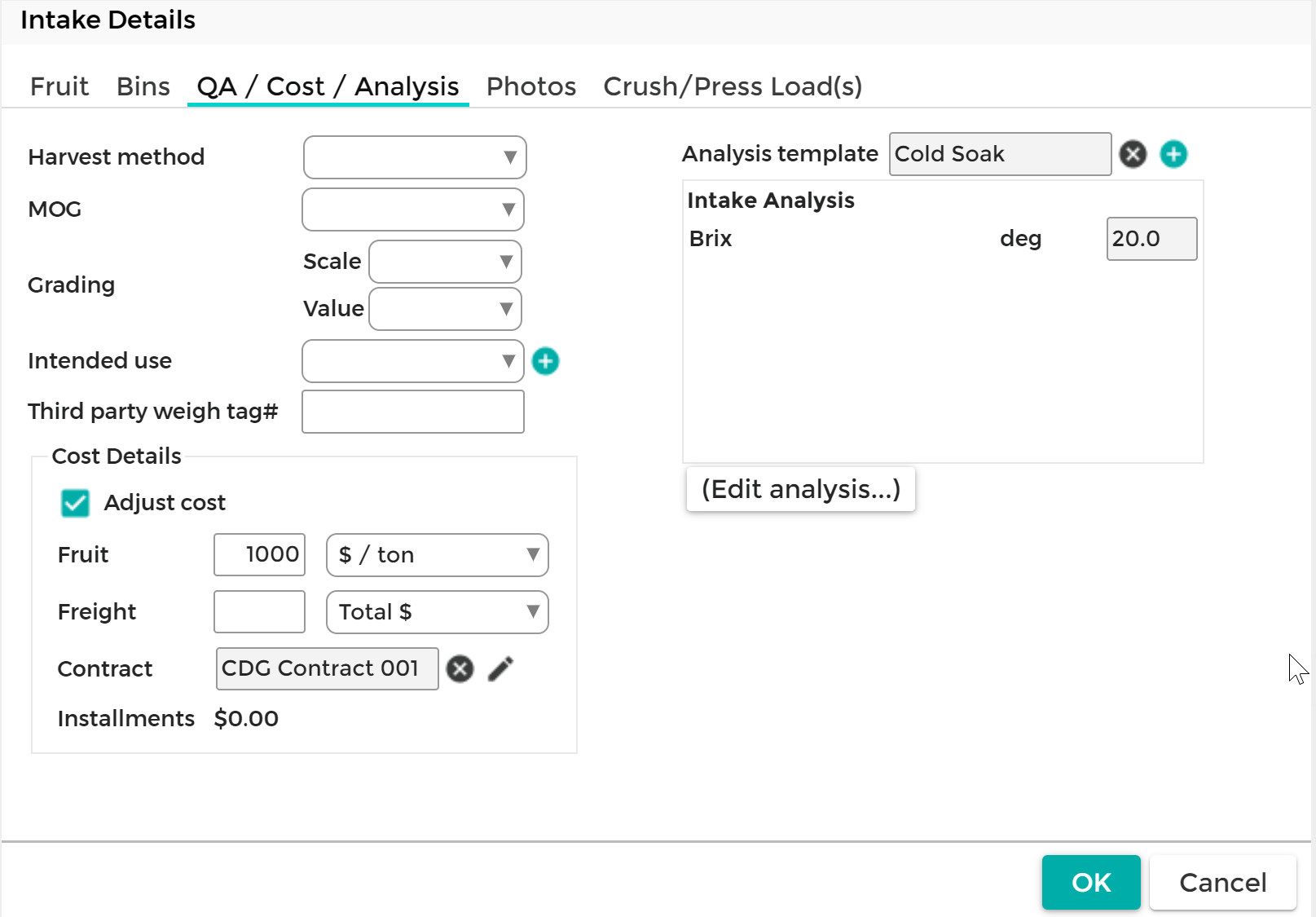Click the deg unit text
Screen dimensions: 1316x917
click(x=1021, y=240)
